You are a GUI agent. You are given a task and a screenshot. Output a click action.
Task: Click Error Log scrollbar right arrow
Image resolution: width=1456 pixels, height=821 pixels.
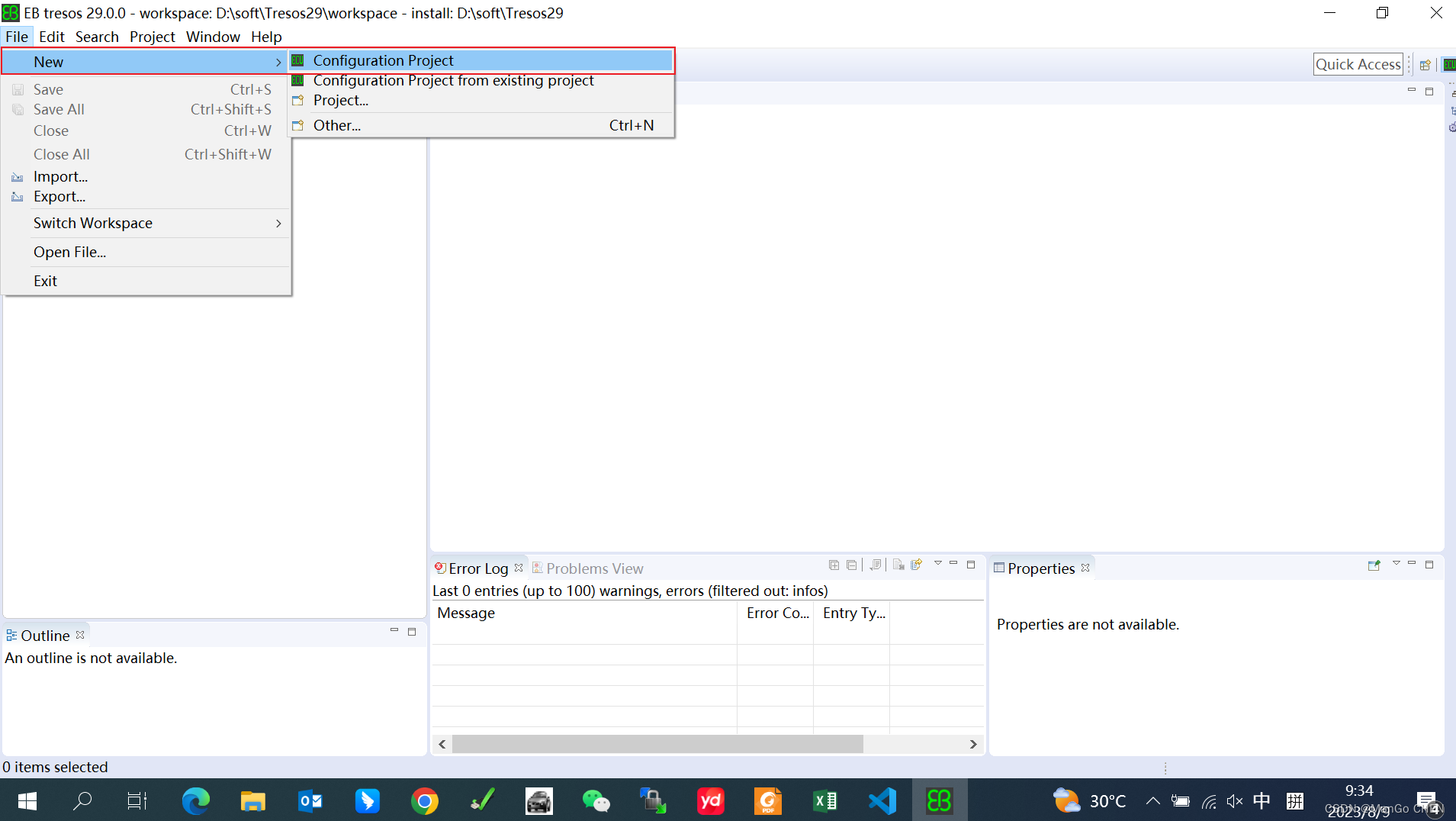tap(973, 744)
